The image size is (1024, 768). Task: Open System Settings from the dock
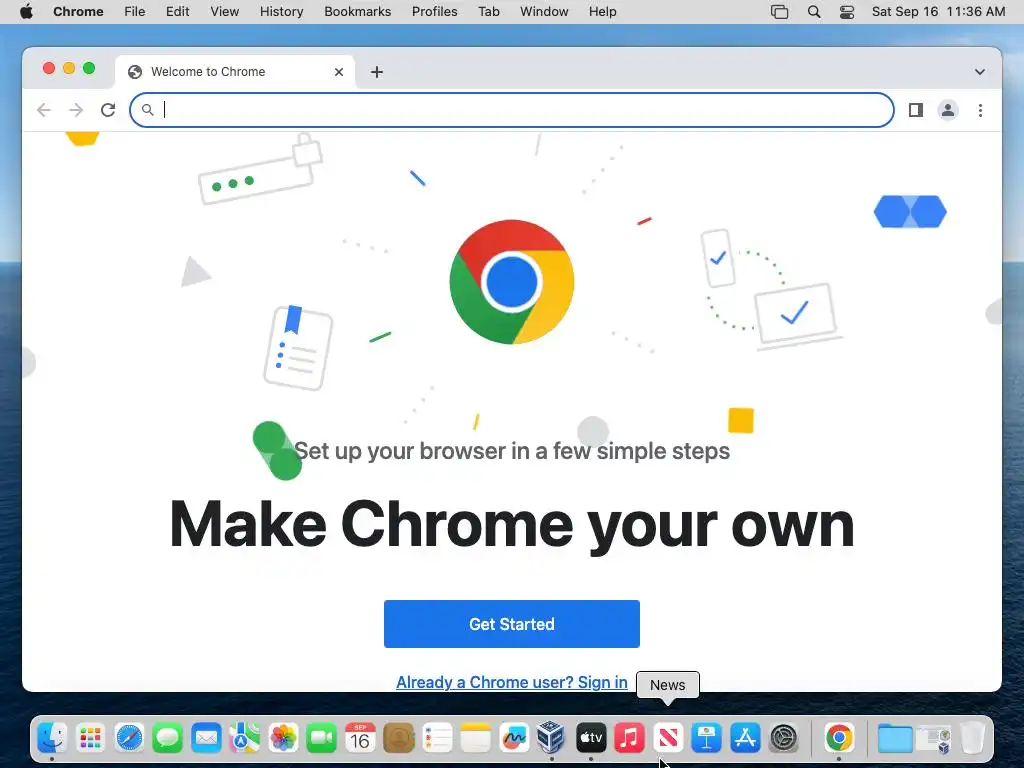click(783, 738)
